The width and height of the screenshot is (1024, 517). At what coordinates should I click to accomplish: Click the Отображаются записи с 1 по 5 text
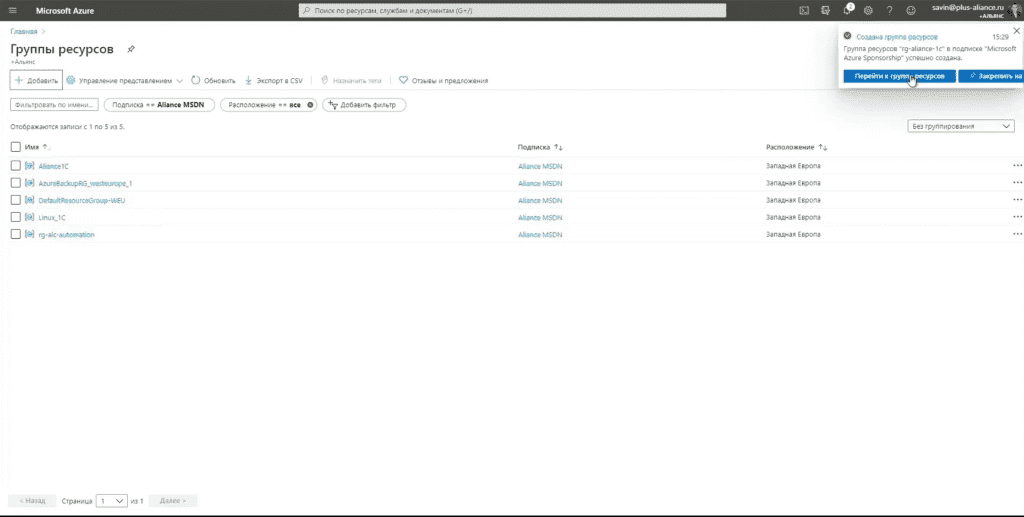67,127
